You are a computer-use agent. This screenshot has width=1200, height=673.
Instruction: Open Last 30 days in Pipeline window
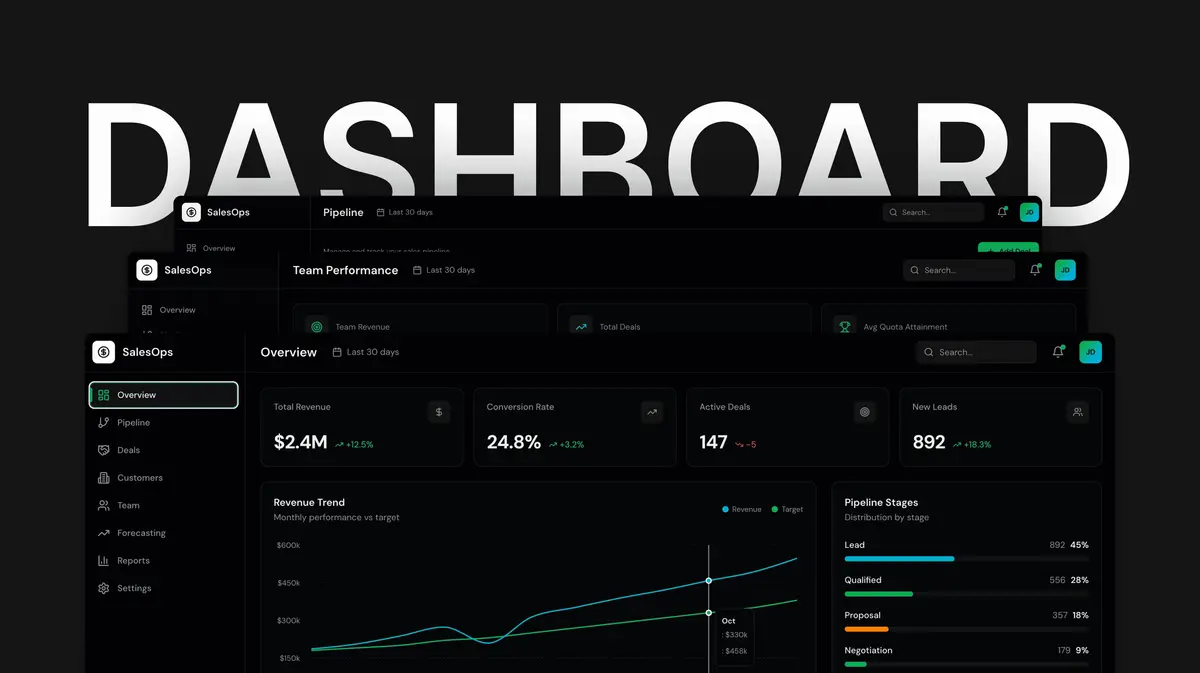405,212
